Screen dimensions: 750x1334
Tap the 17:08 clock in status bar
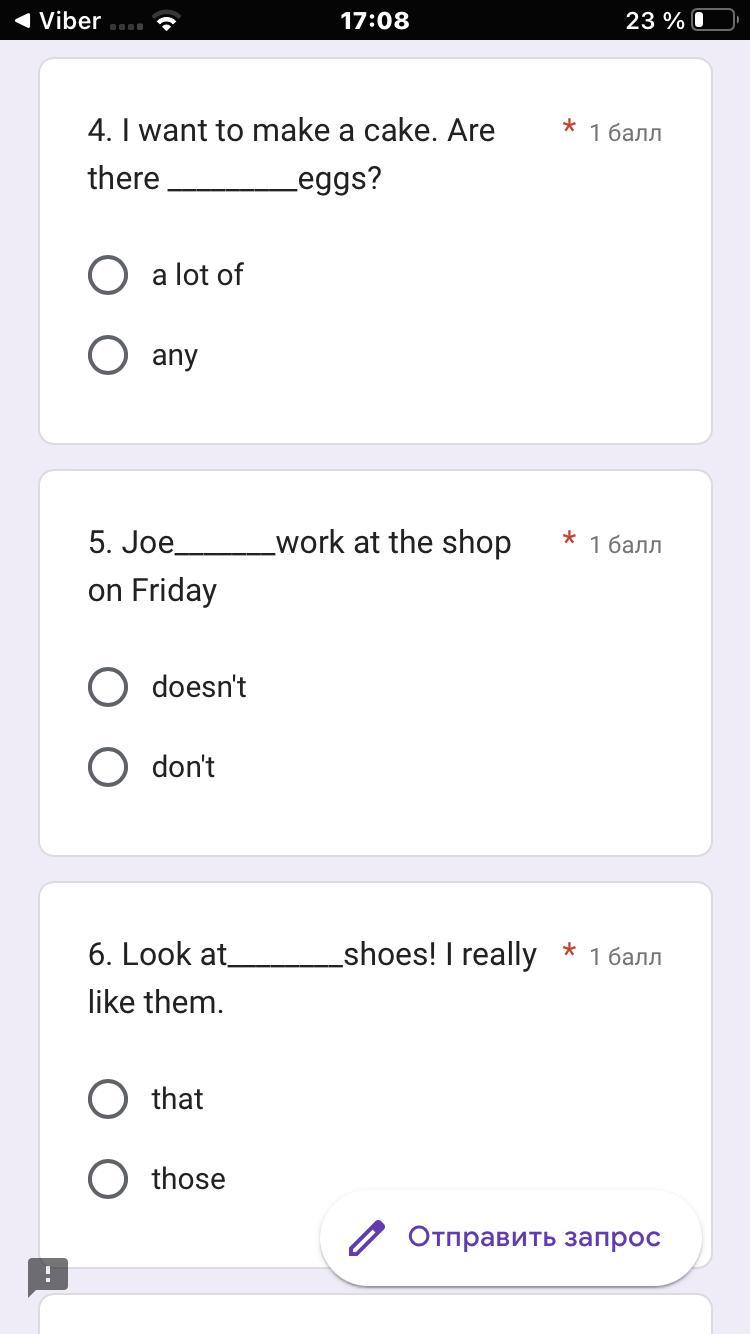point(375,20)
